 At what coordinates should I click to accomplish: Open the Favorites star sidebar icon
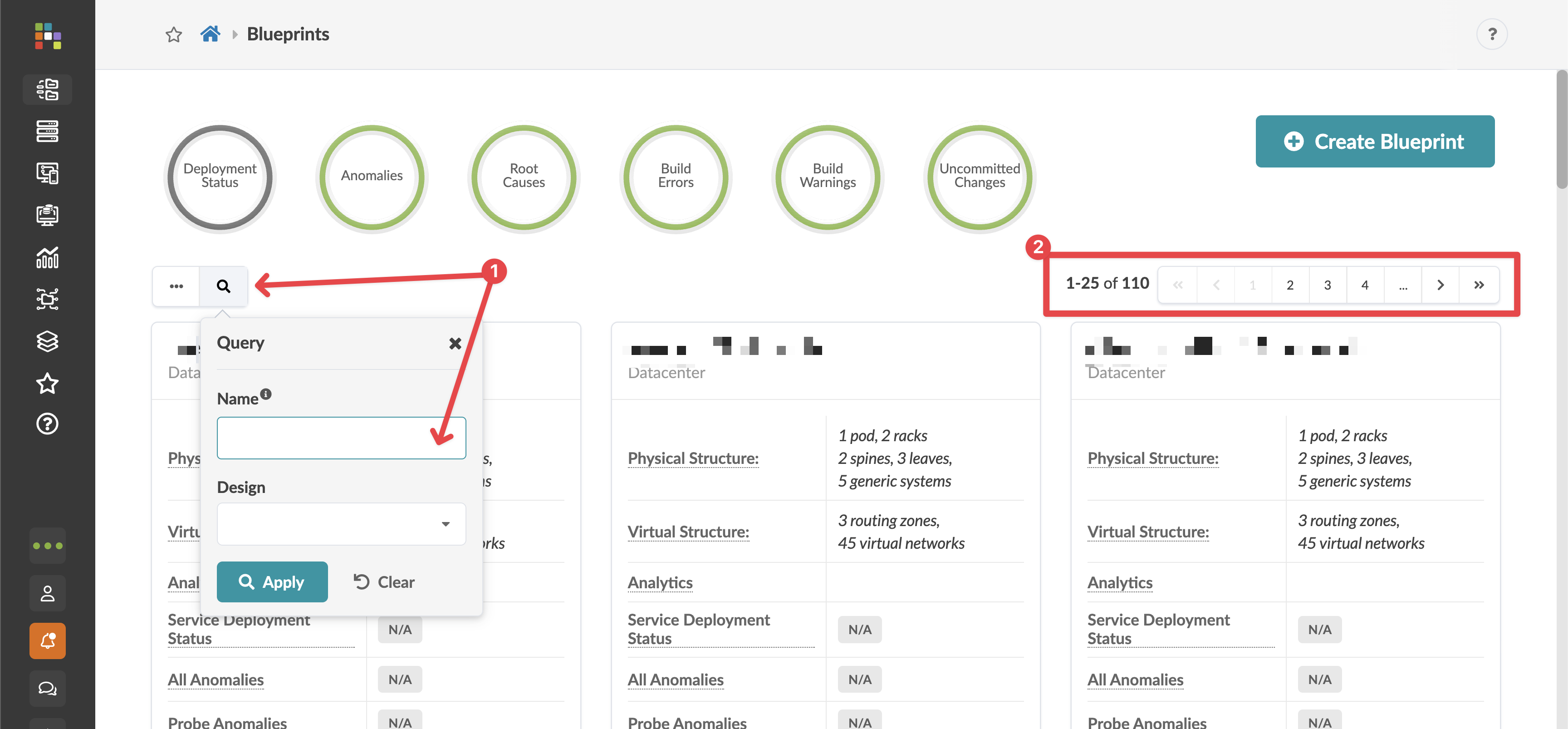pos(48,383)
